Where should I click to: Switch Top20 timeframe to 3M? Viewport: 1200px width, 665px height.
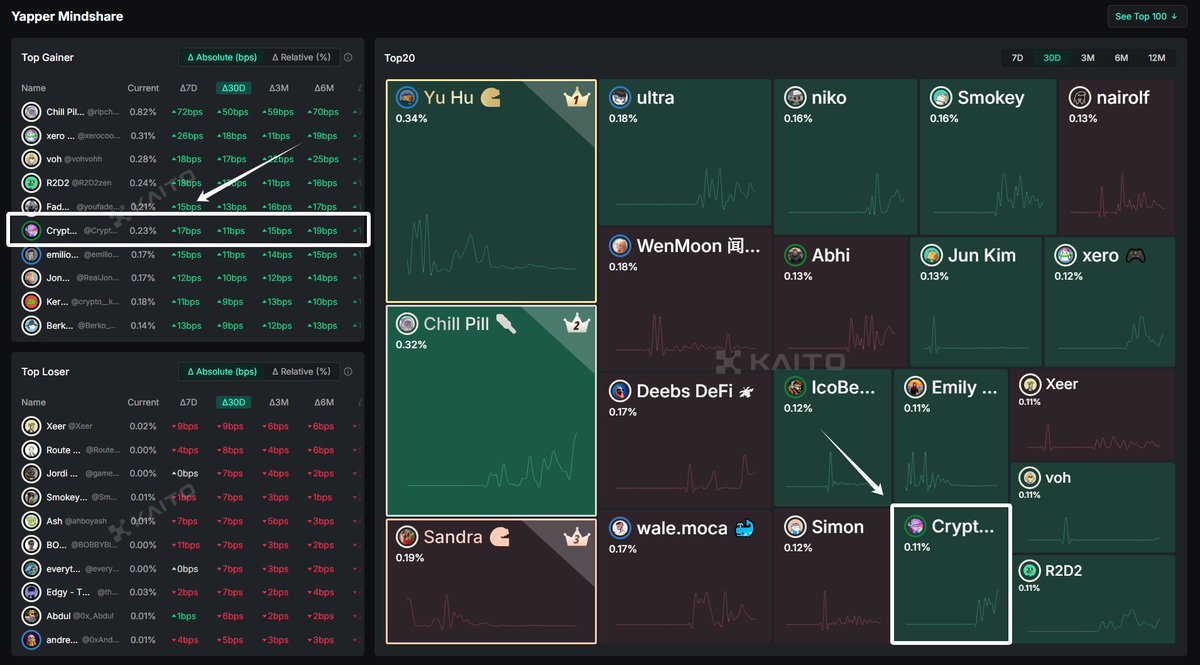(x=1087, y=58)
